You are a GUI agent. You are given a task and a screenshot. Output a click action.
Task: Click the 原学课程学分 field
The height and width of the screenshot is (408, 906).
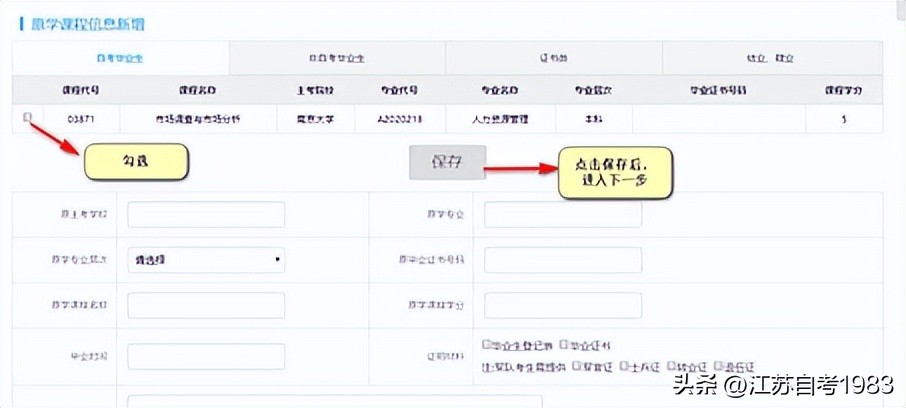[x=563, y=305]
